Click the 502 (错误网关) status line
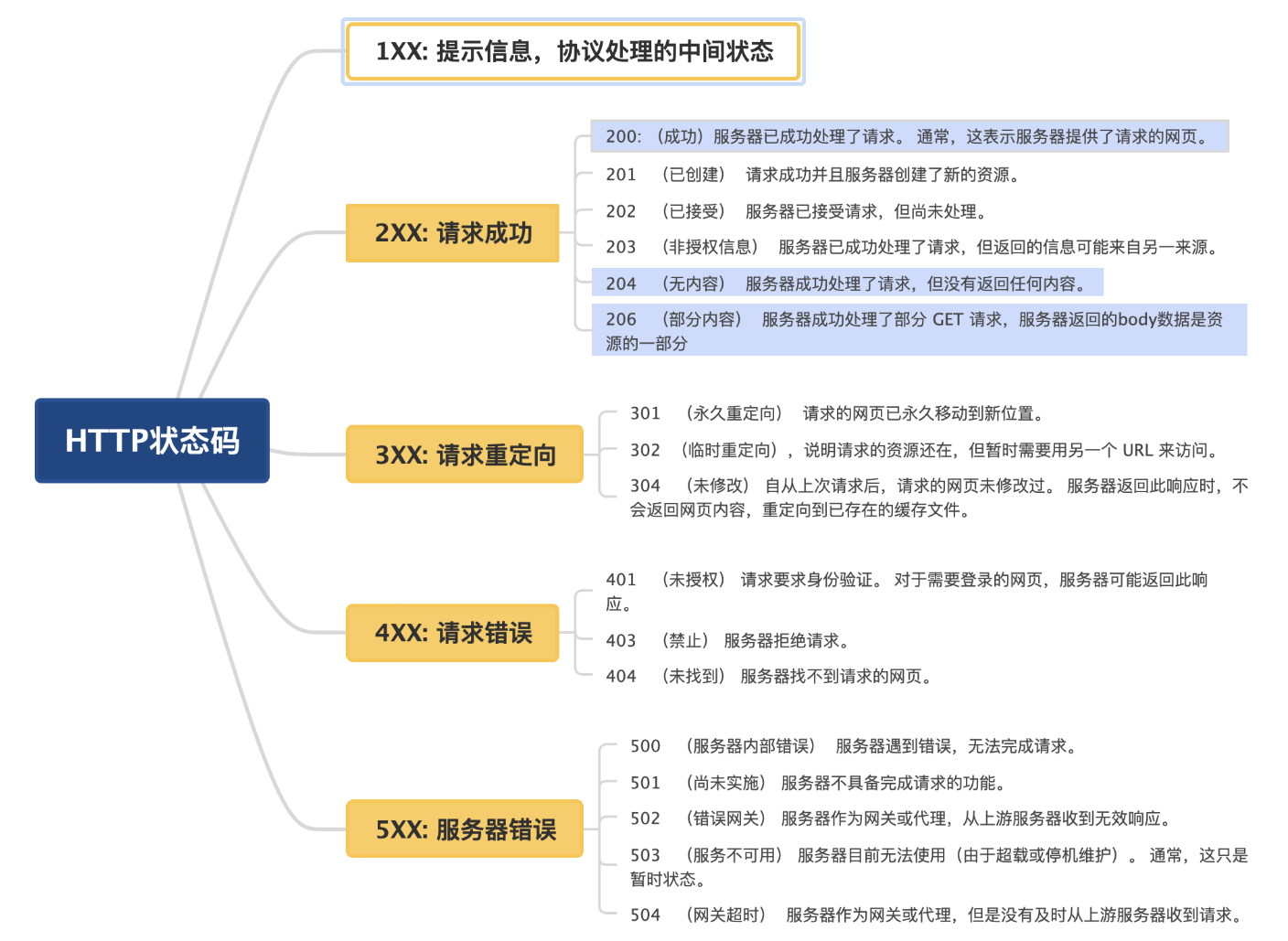 tap(902, 818)
